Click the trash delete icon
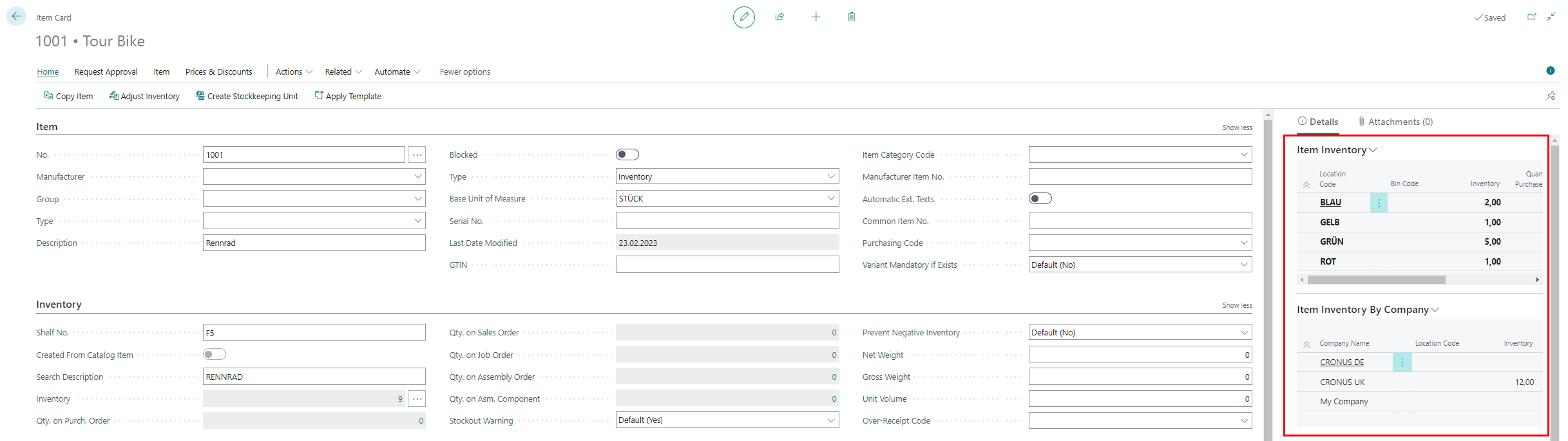Viewport: 1568px width, 441px height. pyautogui.click(x=851, y=17)
